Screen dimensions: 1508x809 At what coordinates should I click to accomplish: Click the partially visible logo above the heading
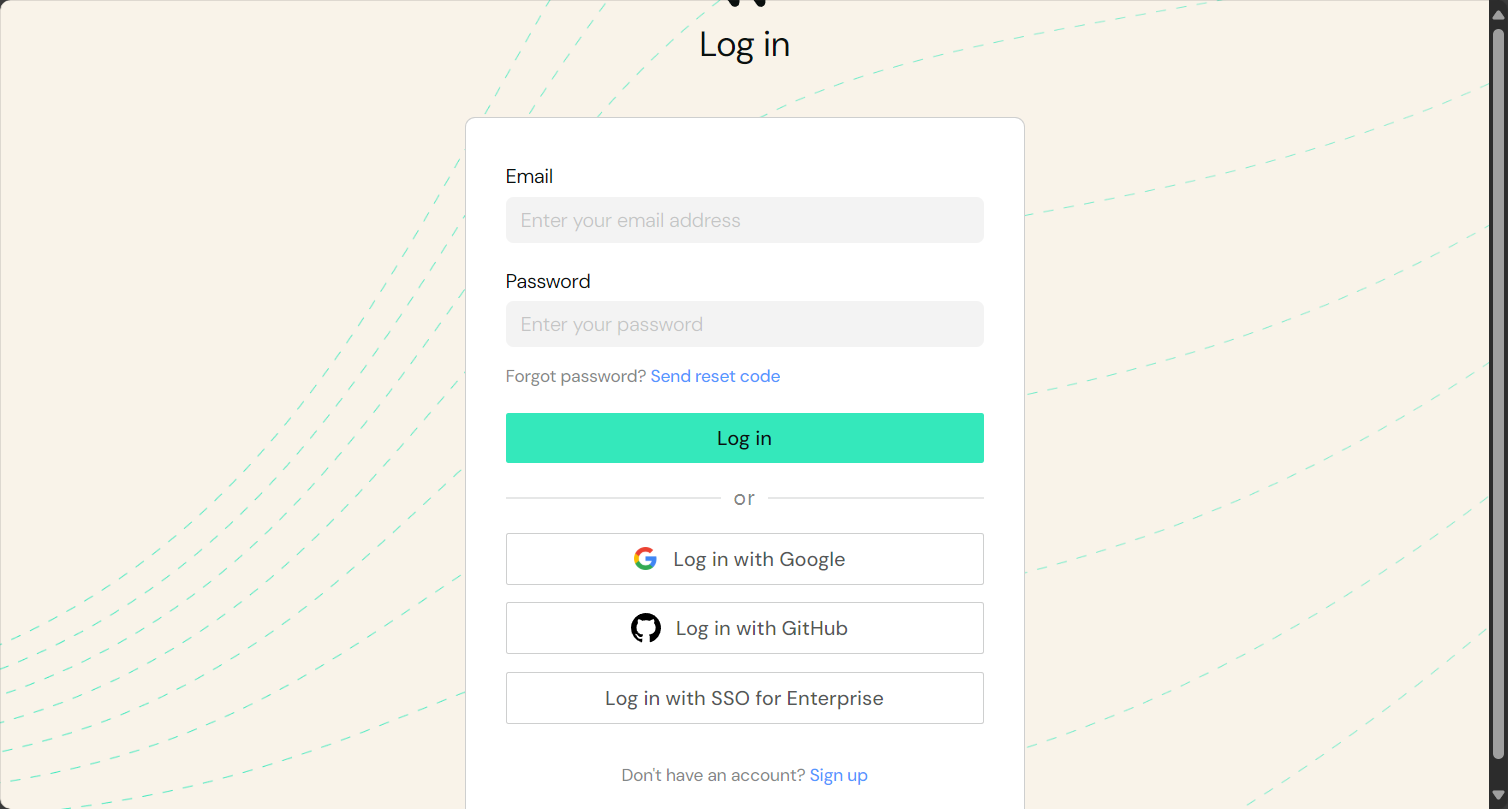pyautogui.click(x=746, y=3)
